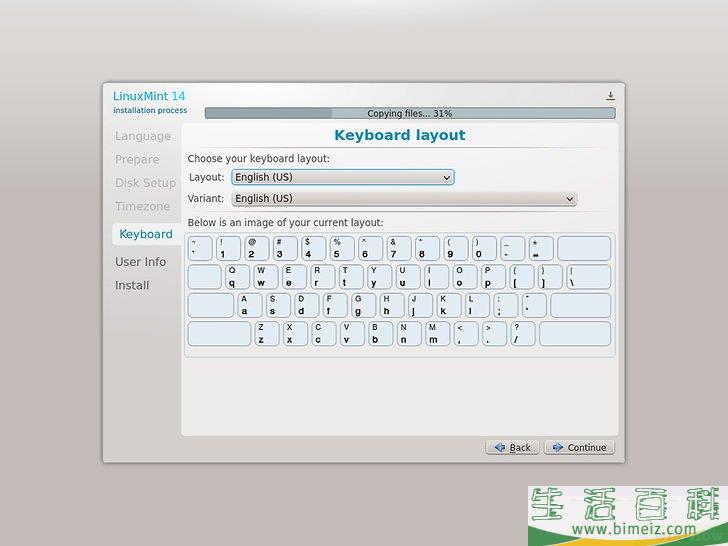The width and height of the screenshot is (728, 546).
Task: Click the LinuxMint 14 title text
Action: (x=149, y=96)
